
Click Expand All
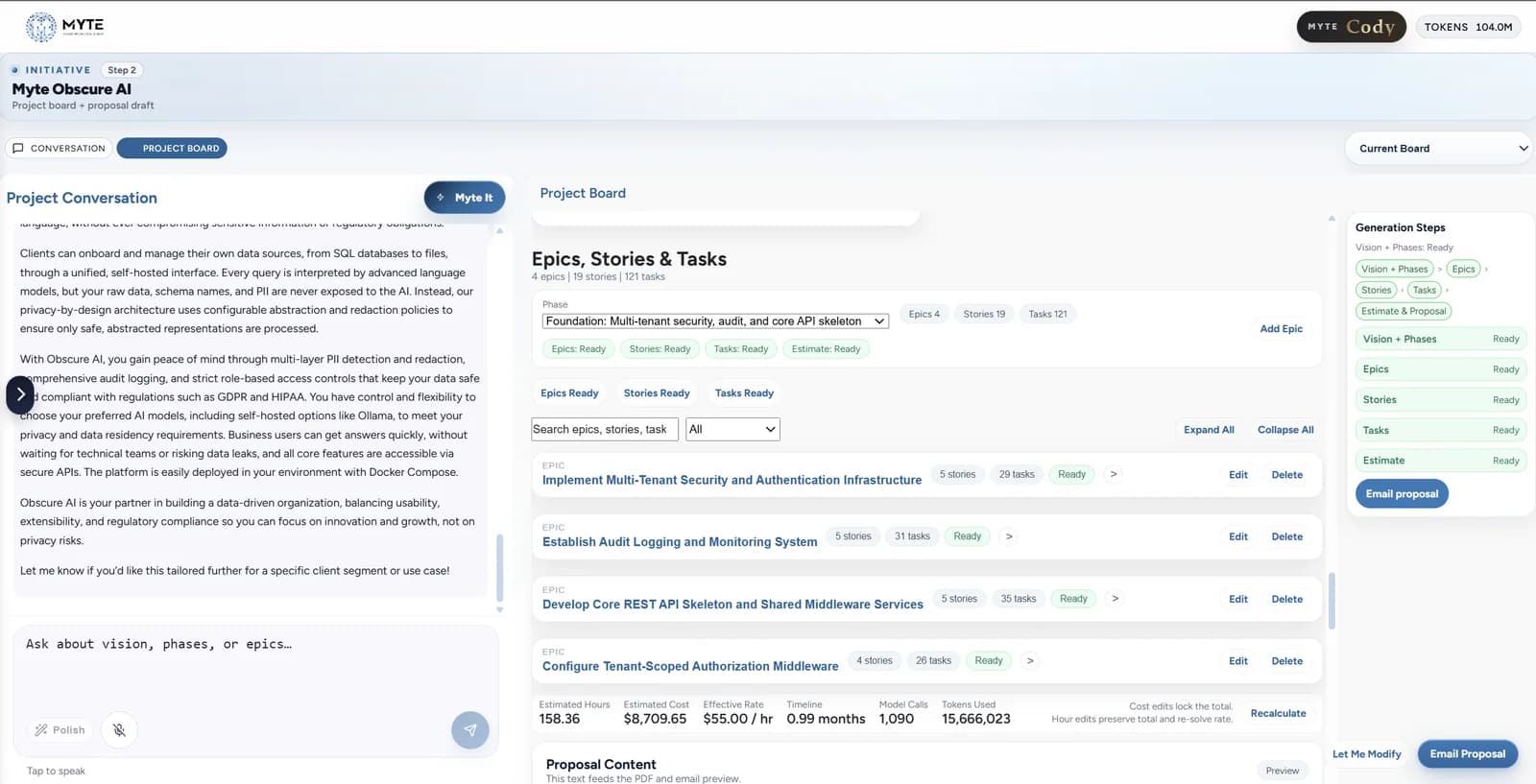point(1209,430)
